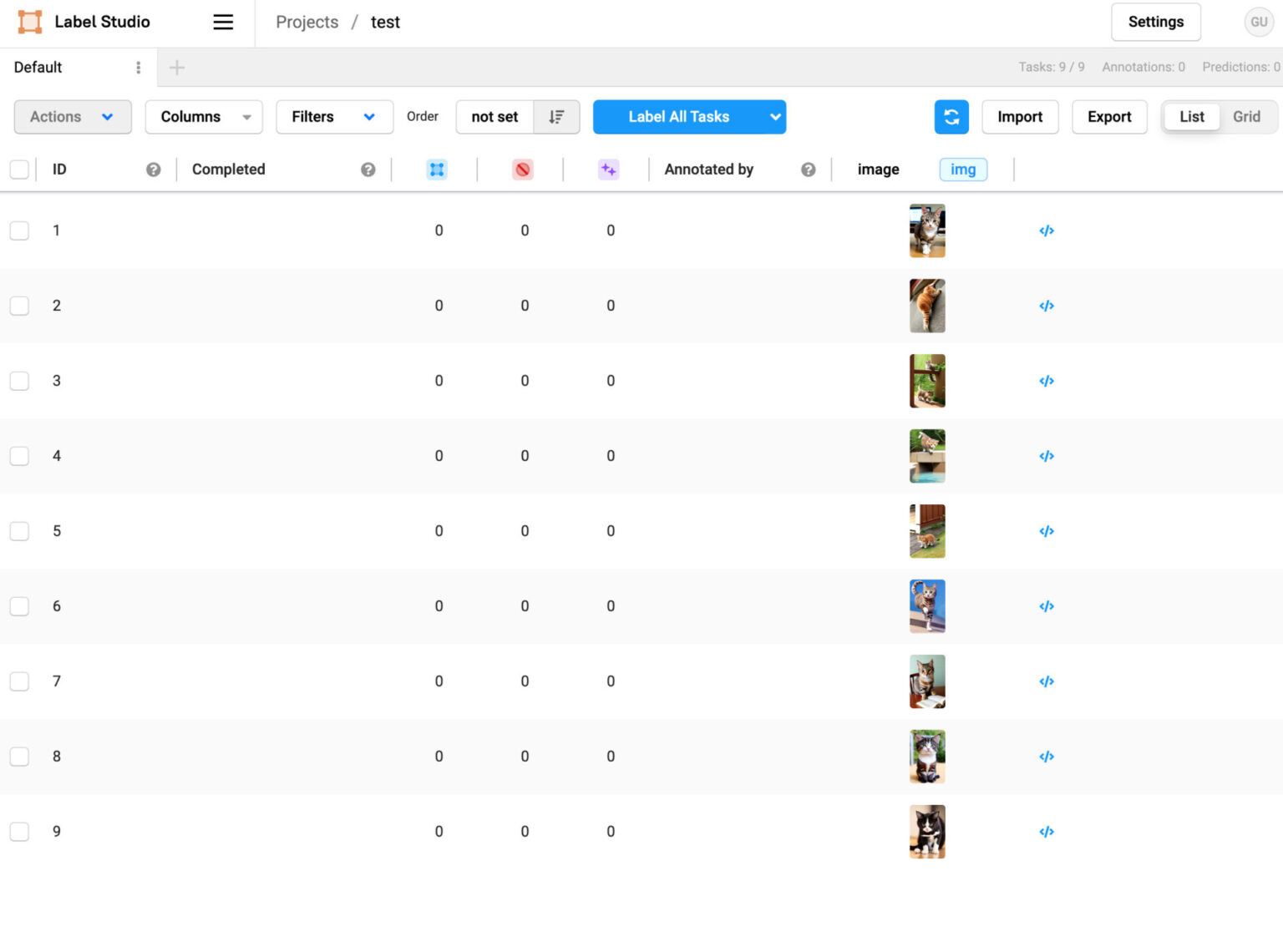Image resolution: width=1283 pixels, height=952 pixels.
Task: Open the Columns dropdown
Action: point(204,117)
